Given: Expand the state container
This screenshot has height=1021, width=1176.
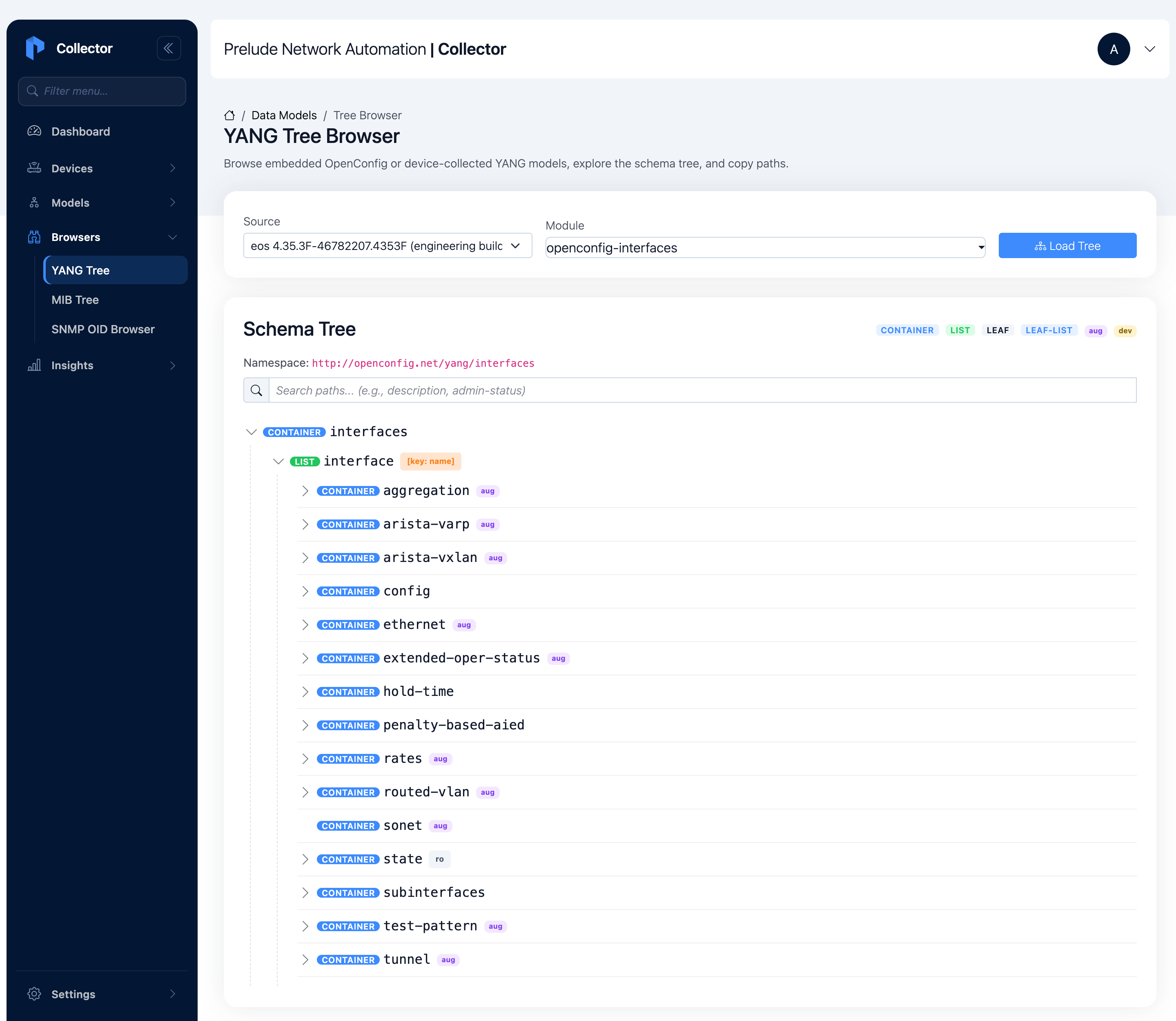Looking at the screenshot, I should coord(305,859).
